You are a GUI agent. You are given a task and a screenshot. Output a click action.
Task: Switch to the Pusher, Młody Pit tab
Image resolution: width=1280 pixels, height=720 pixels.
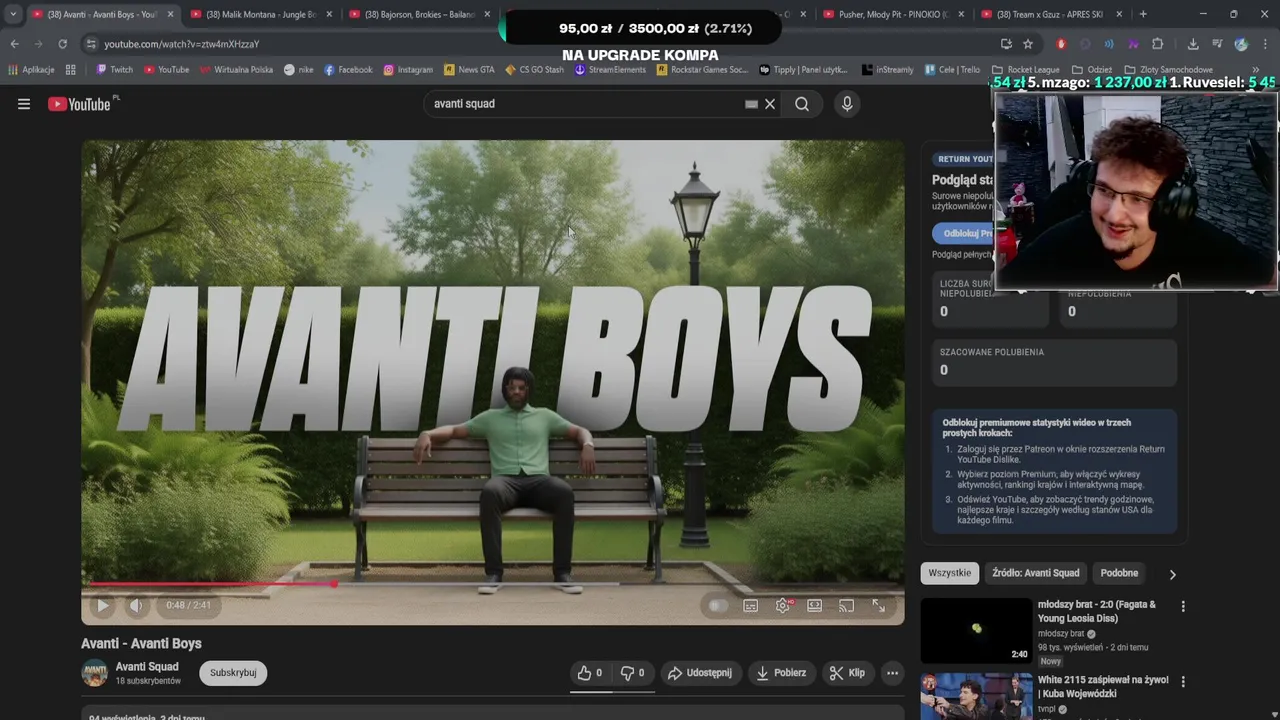click(893, 14)
